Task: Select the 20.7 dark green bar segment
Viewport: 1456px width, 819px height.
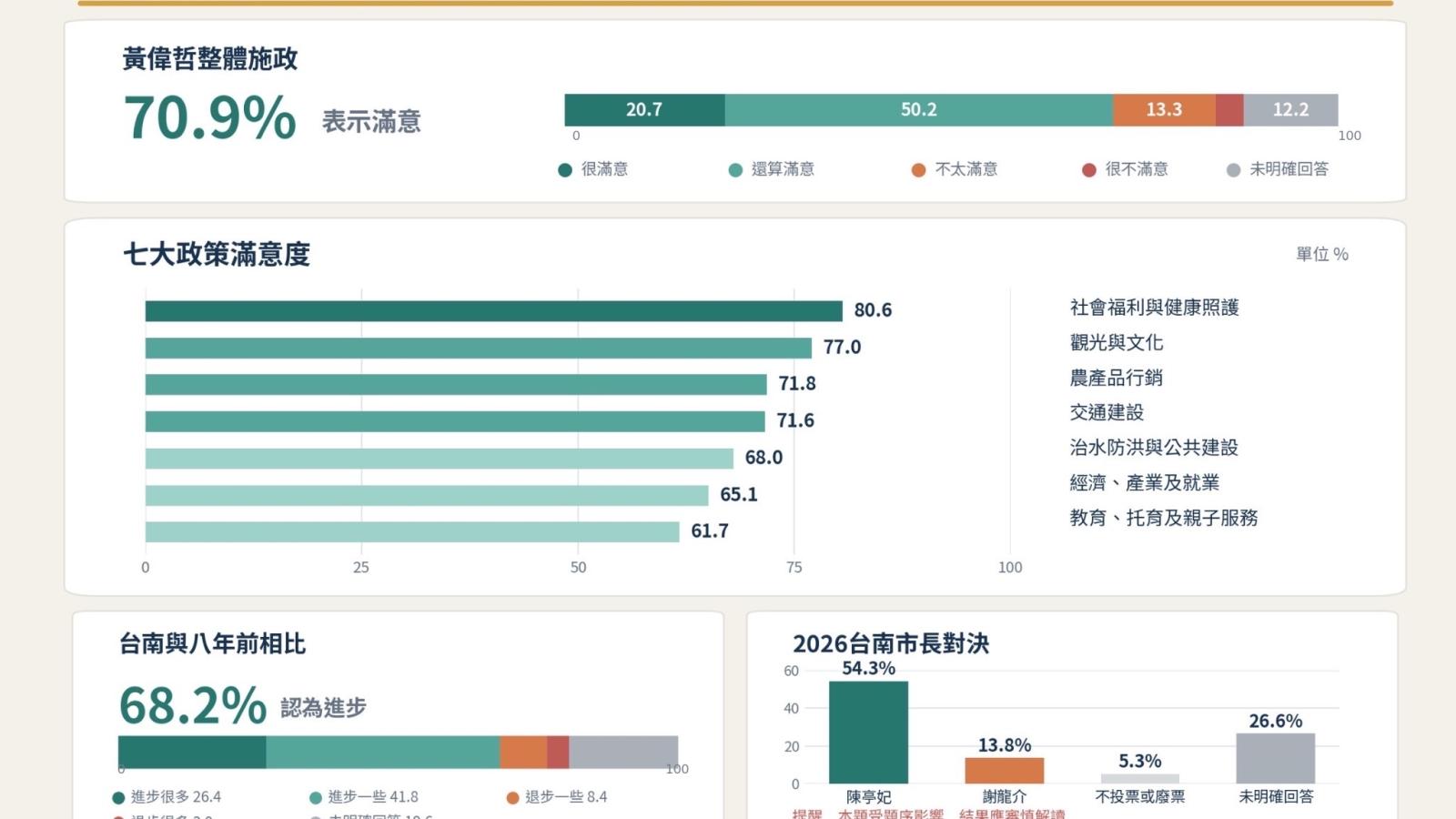Action: coord(644,110)
